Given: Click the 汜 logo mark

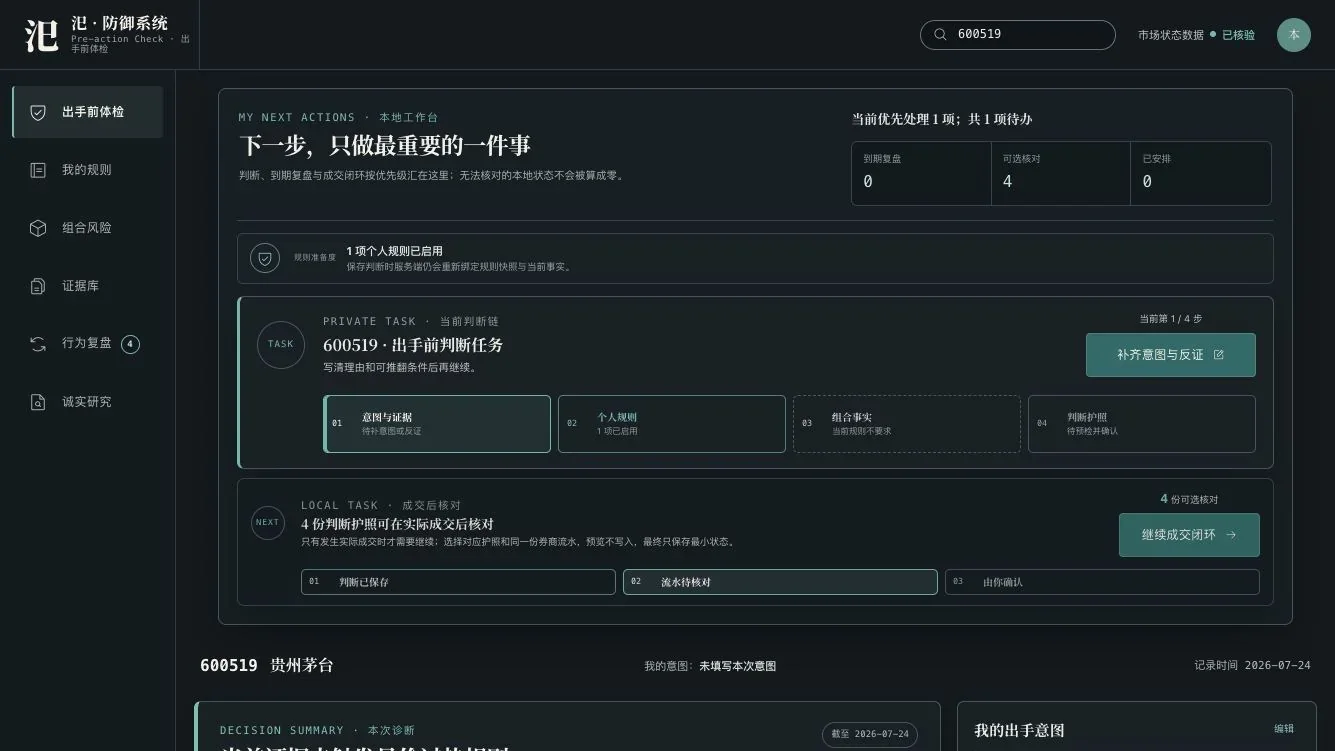Looking at the screenshot, I should pos(42,35).
